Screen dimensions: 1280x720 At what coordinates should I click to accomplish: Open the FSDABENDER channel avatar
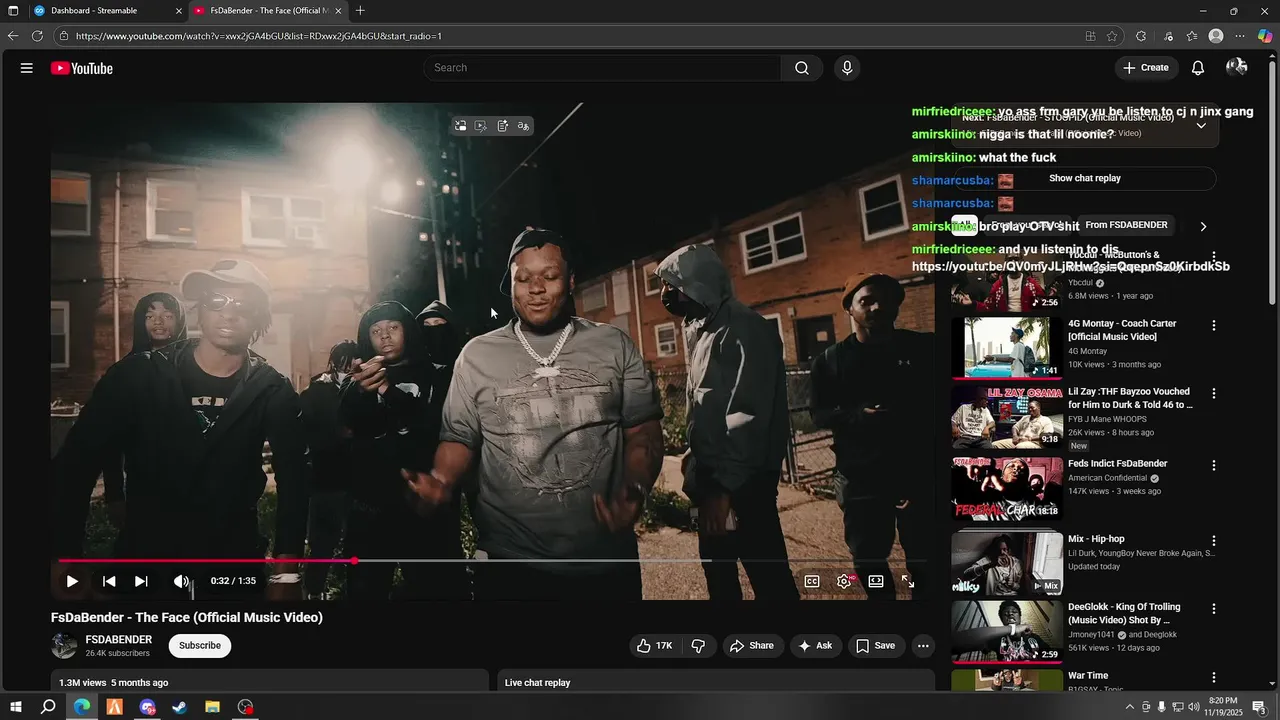point(64,646)
